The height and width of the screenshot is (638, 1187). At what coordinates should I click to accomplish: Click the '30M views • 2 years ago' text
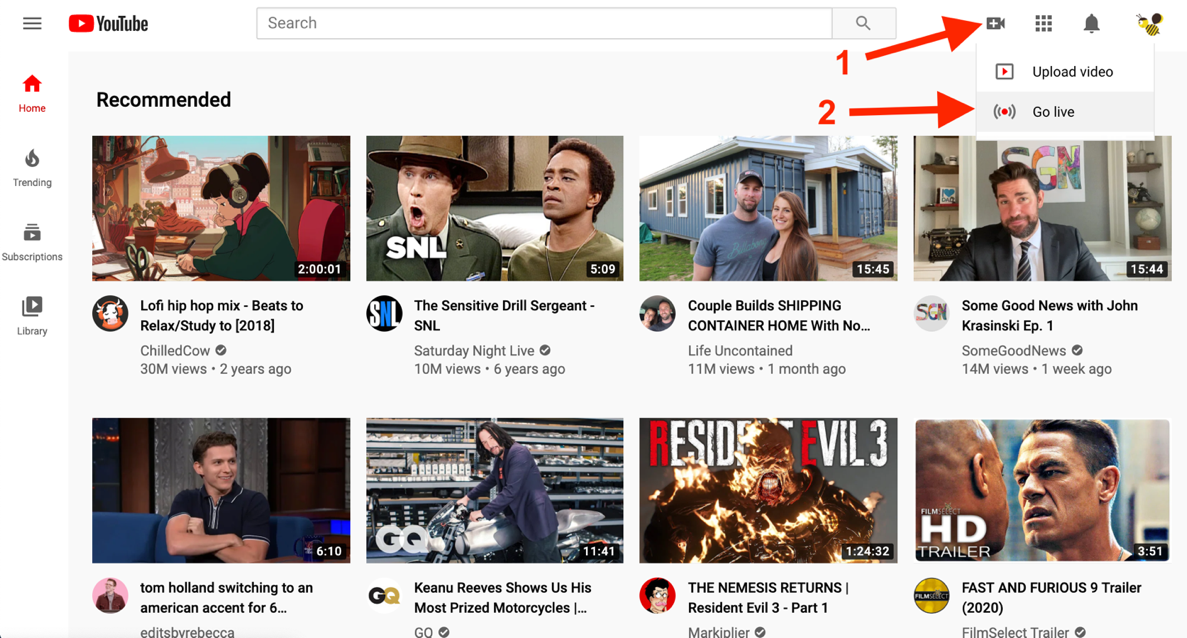coord(216,369)
